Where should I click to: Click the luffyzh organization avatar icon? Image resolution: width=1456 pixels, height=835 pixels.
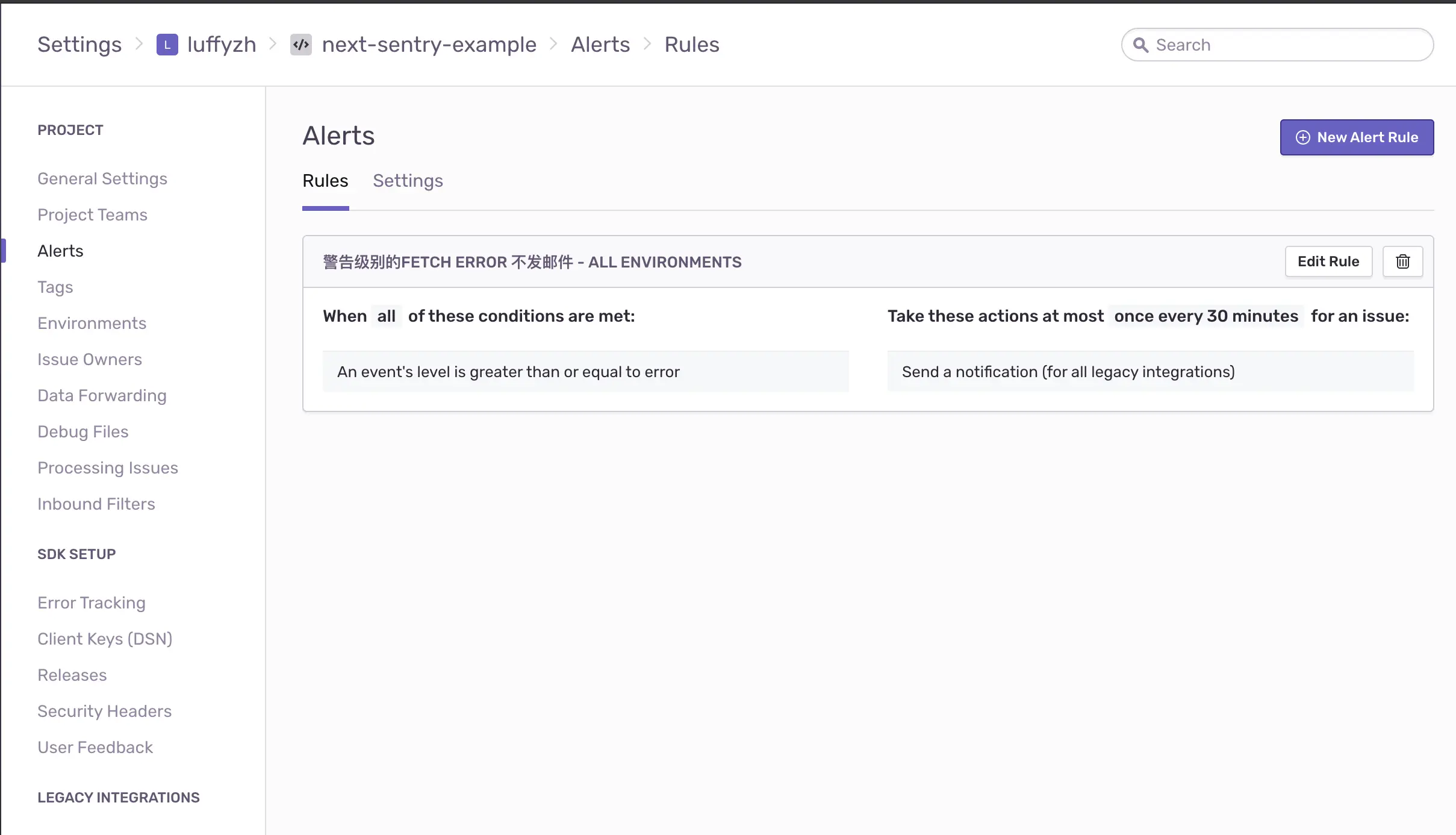coord(167,45)
